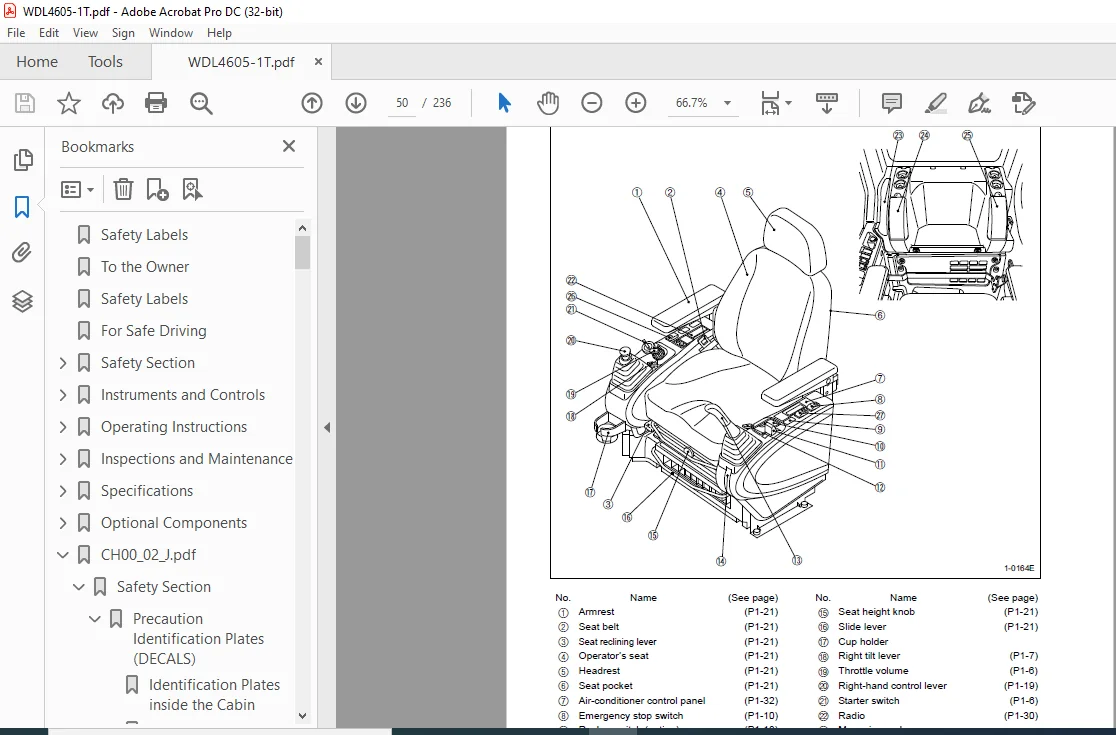1116x735 pixels.
Task: Expand Operating Instructions bookmark
Action: point(63,427)
